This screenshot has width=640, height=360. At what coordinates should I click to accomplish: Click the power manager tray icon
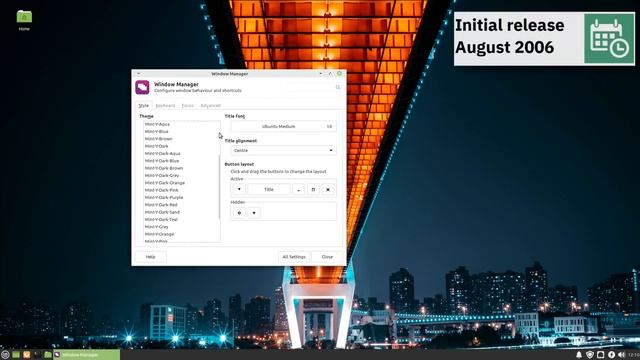click(611, 355)
